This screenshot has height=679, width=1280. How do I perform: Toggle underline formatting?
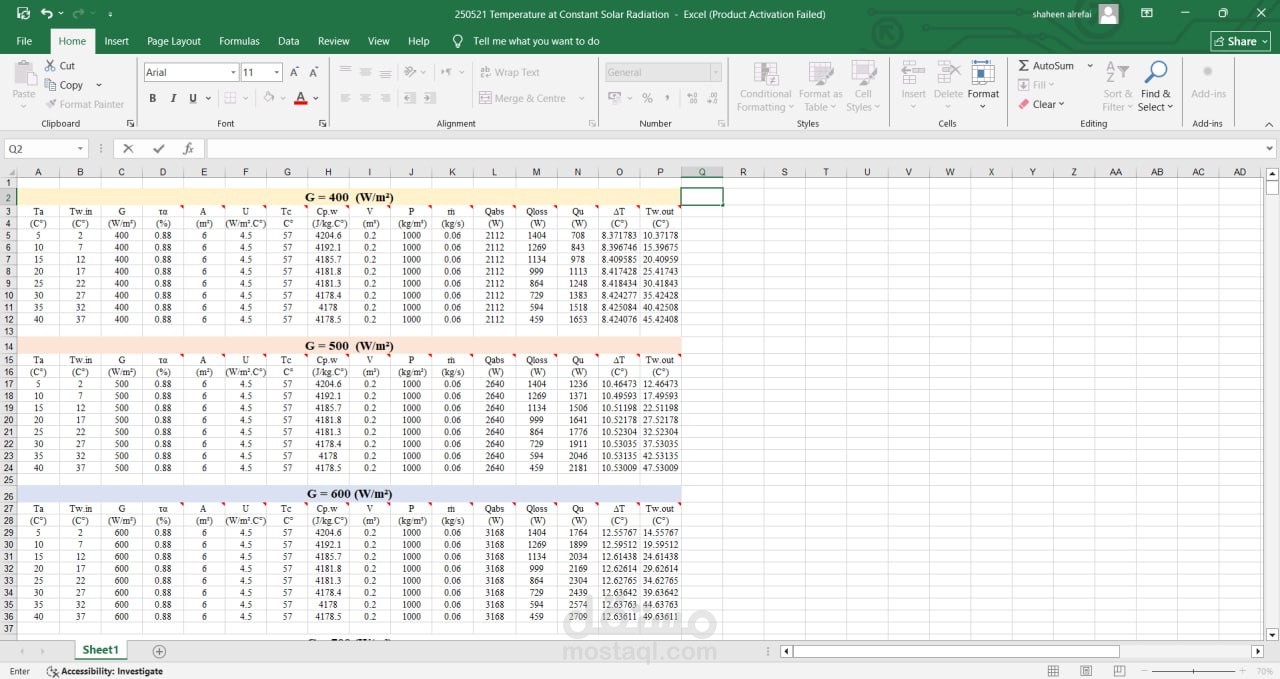tap(193, 98)
